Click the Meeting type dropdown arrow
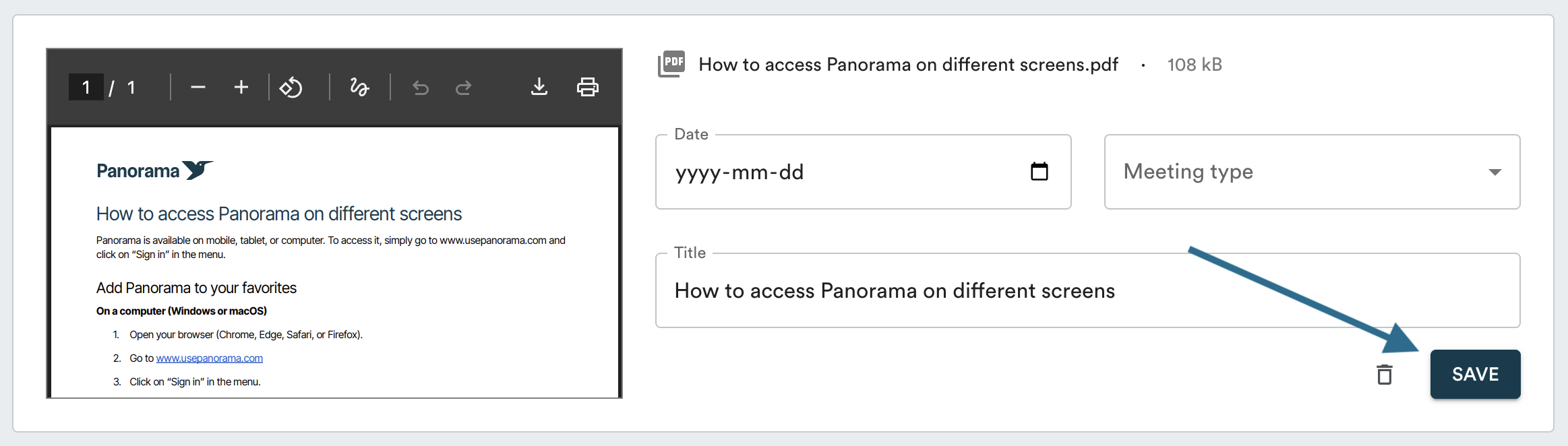1568x446 pixels. click(x=1495, y=172)
